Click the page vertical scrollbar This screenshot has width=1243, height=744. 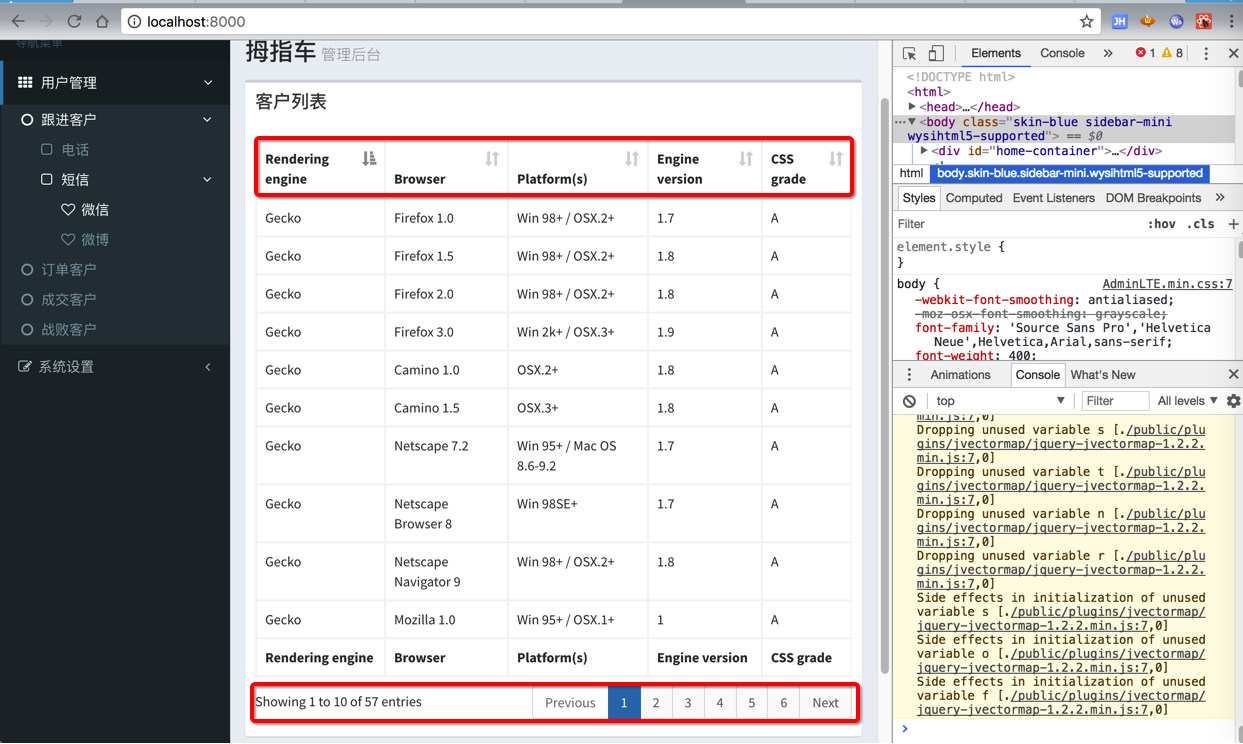point(884,385)
